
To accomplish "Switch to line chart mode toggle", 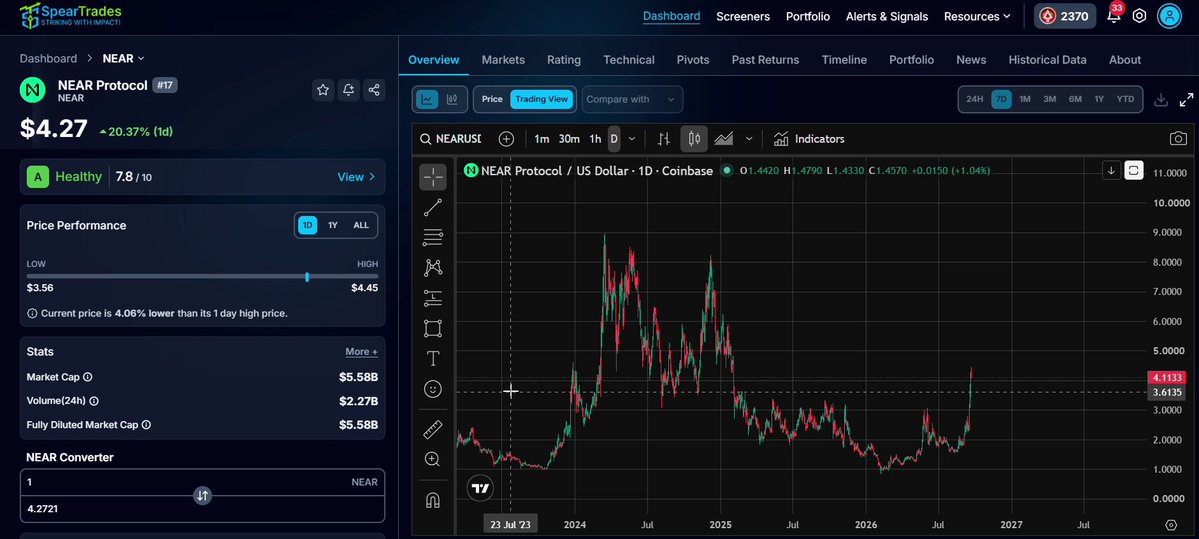I will coord(426,99).
